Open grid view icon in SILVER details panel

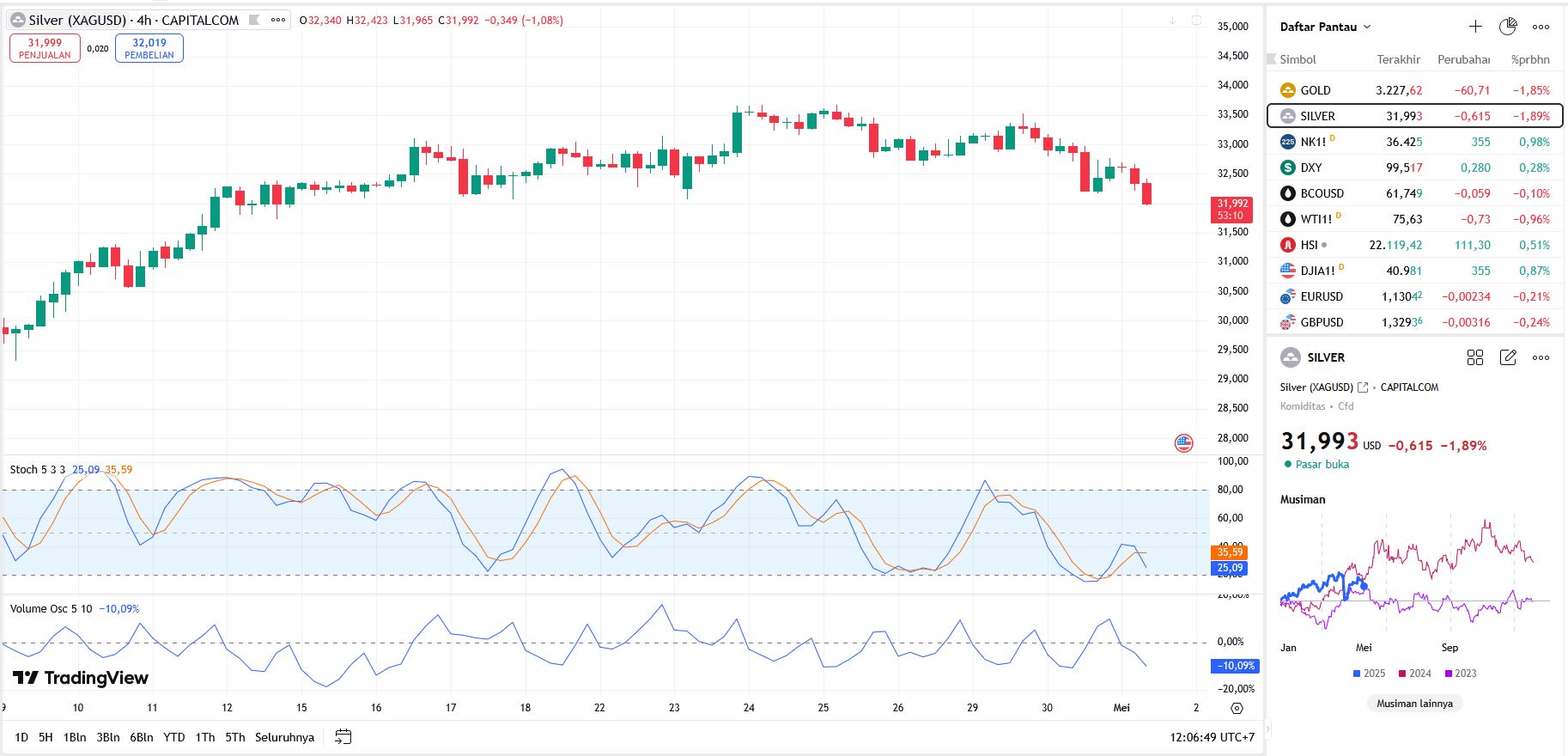coord(1475,357)
